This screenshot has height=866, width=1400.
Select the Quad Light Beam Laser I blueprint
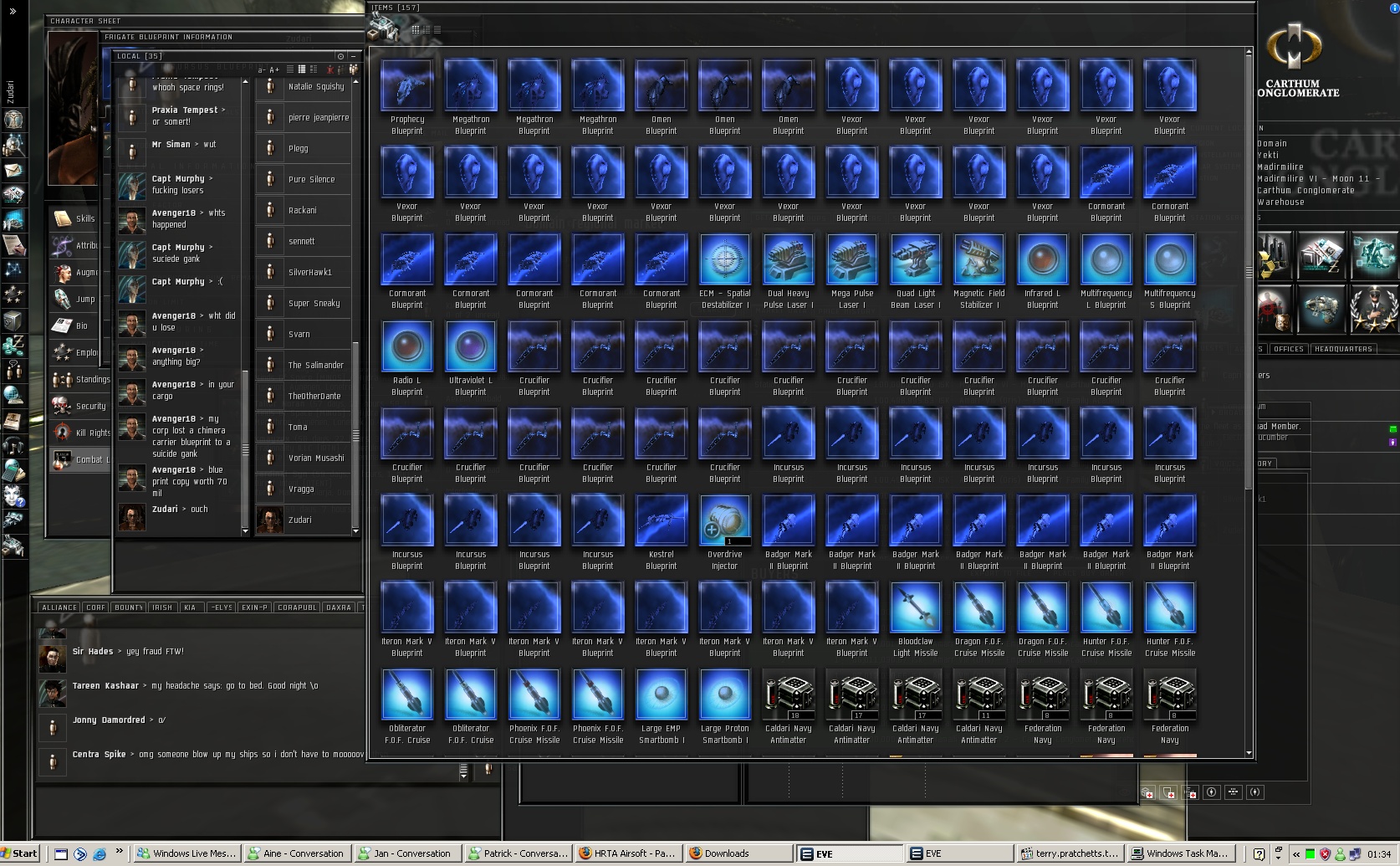click(916, 271)
